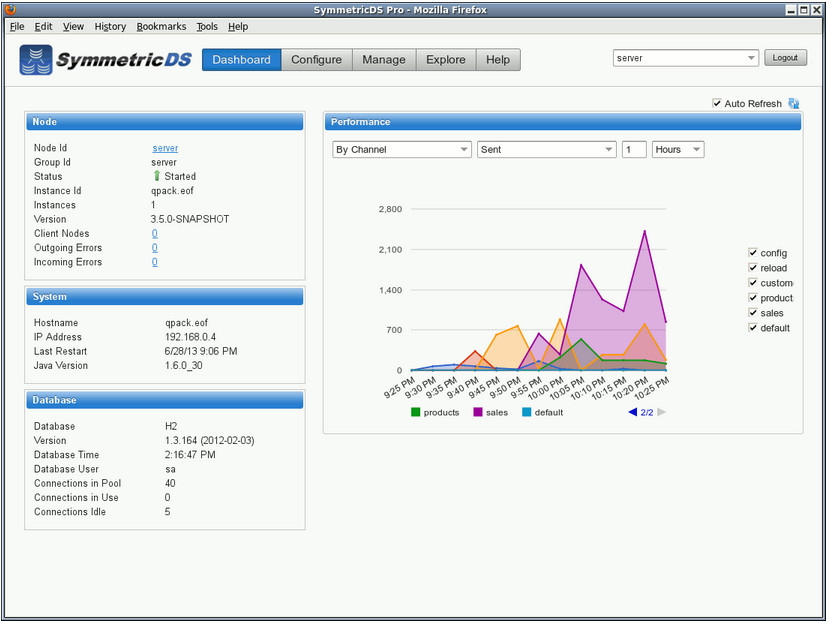Click the Incoming Errors count link

pos(154,262)
